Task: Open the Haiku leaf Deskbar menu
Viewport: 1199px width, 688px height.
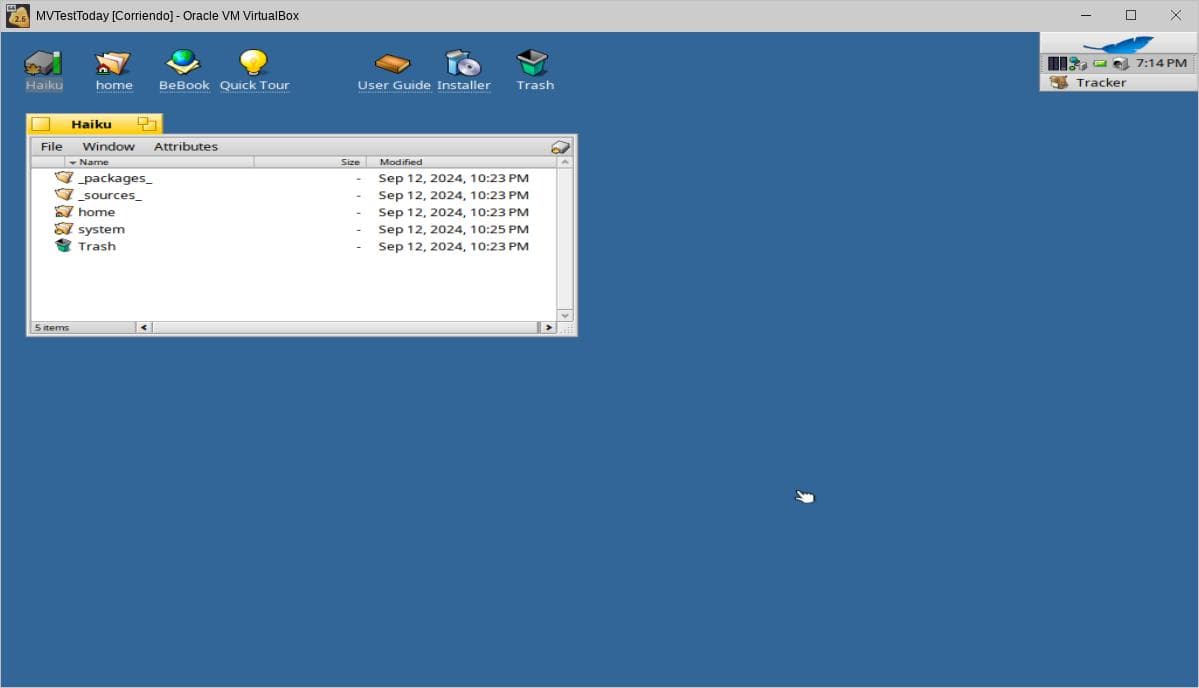Action: tap(1118, 43)
